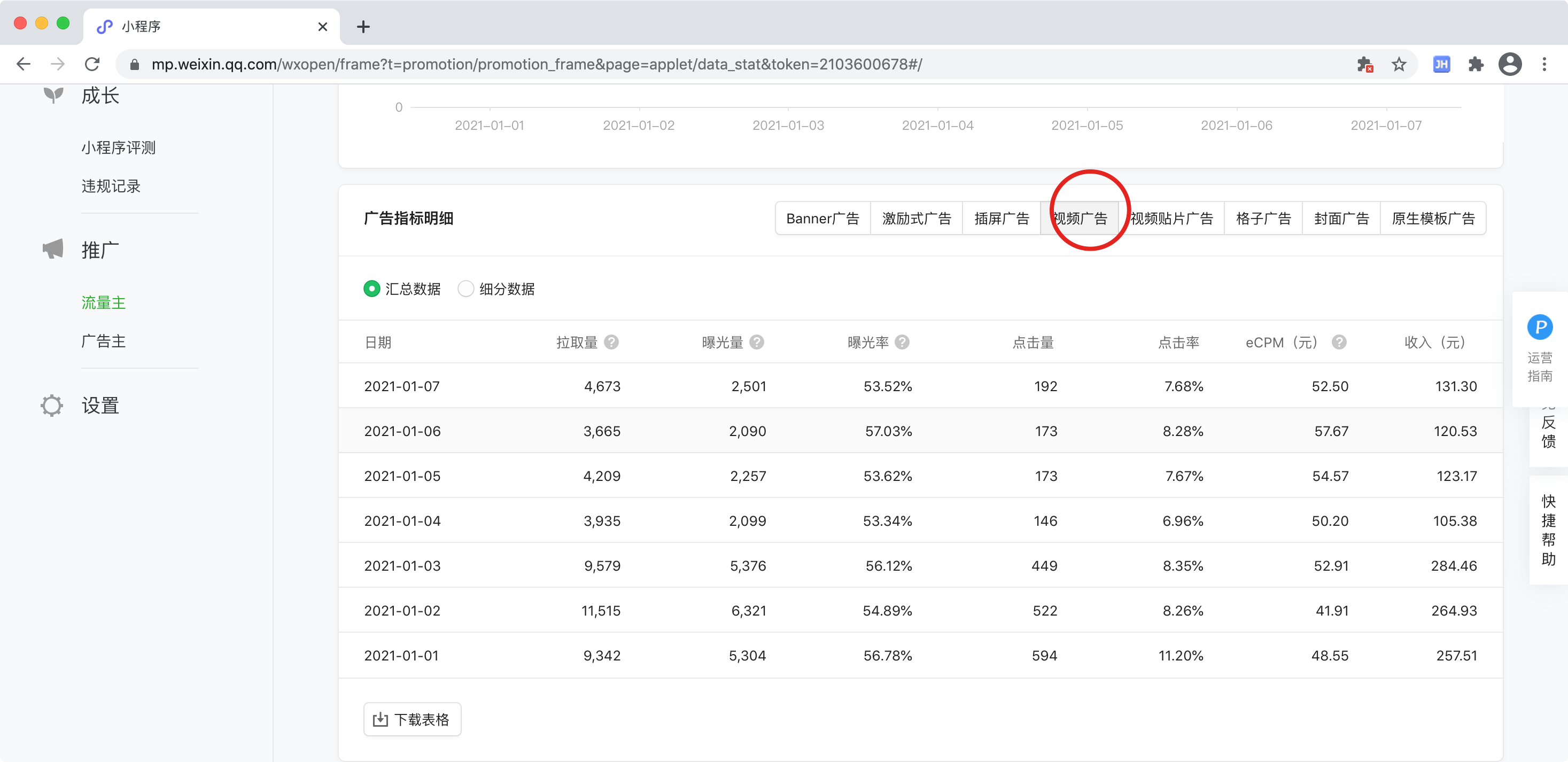Bookmark this page with star icon
This screenshot has height=762, width=1568.
click(1399, 64)
